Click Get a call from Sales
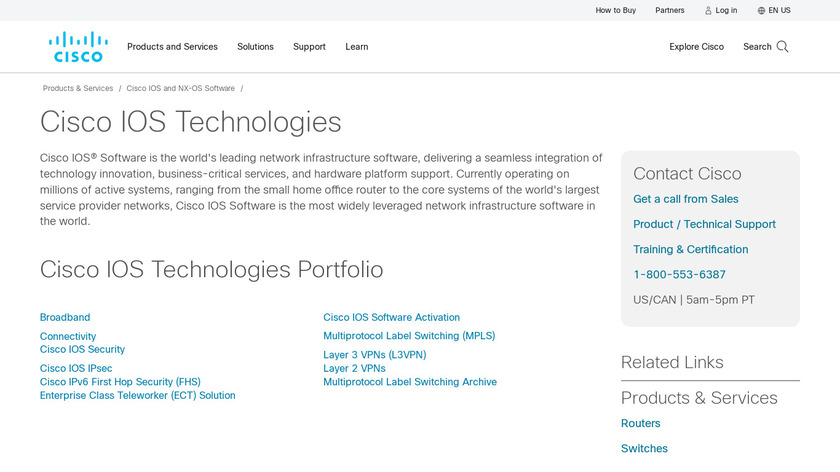Screen dimensions: 840x472 (x=686, y=199)
